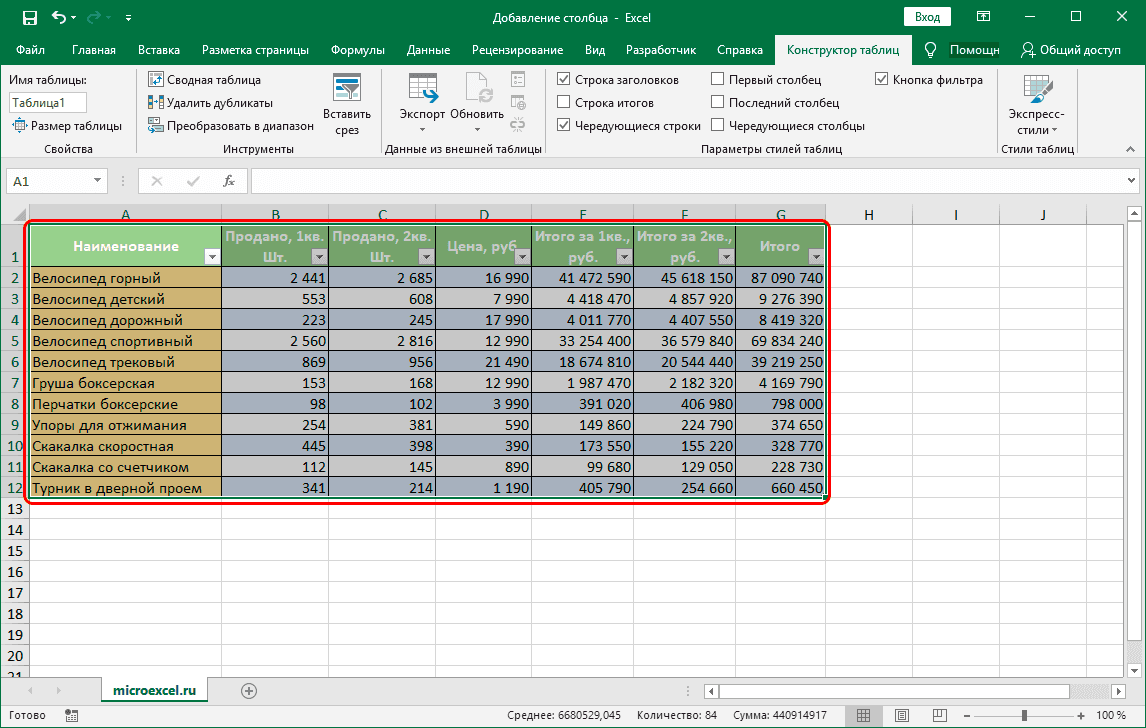The width and height of the screenshot is (1146, 728).
Task: Click the Экспорт icon
Action: click(x=421, y=90)
